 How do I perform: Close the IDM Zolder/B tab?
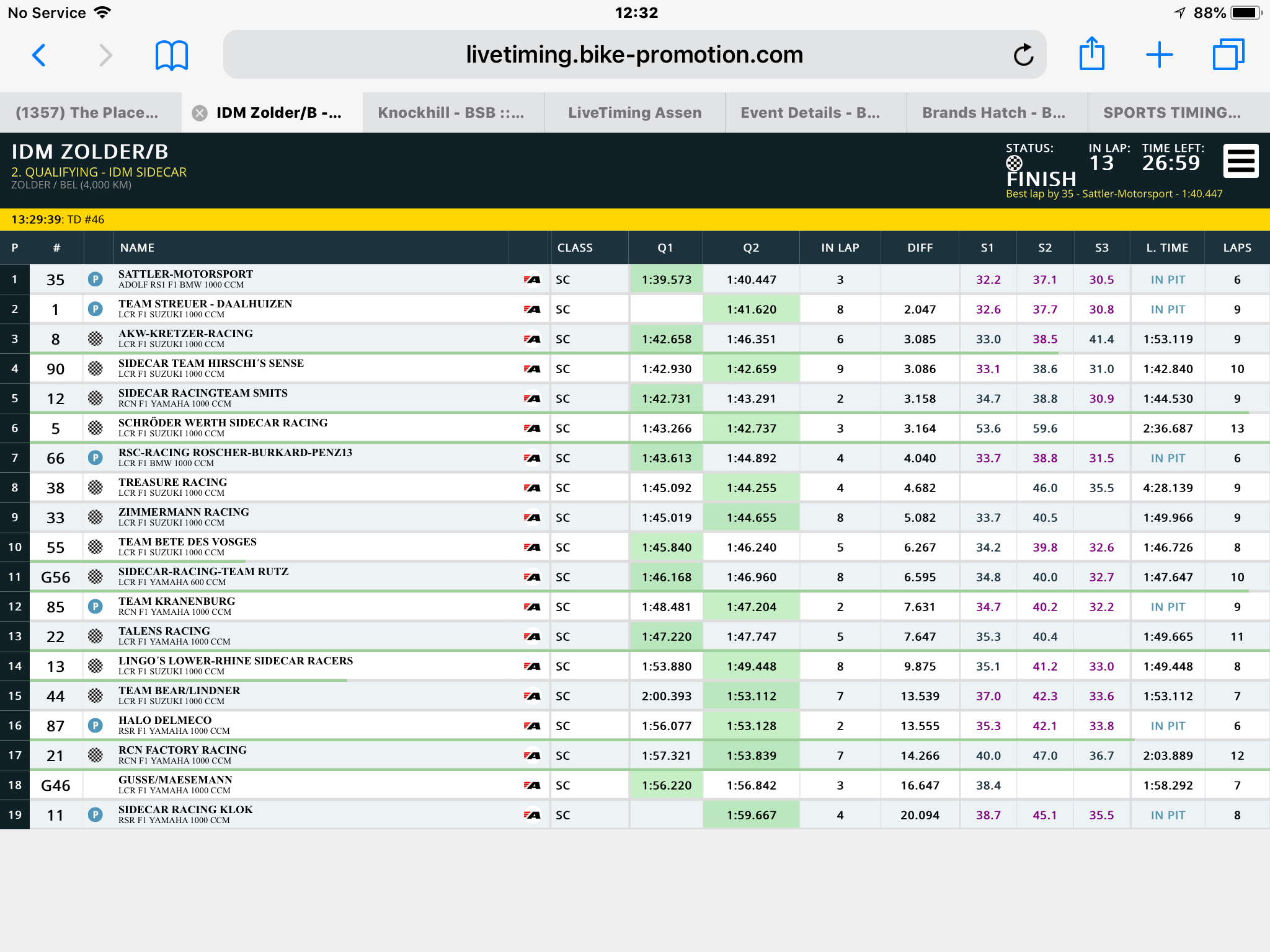click(200, 113)
